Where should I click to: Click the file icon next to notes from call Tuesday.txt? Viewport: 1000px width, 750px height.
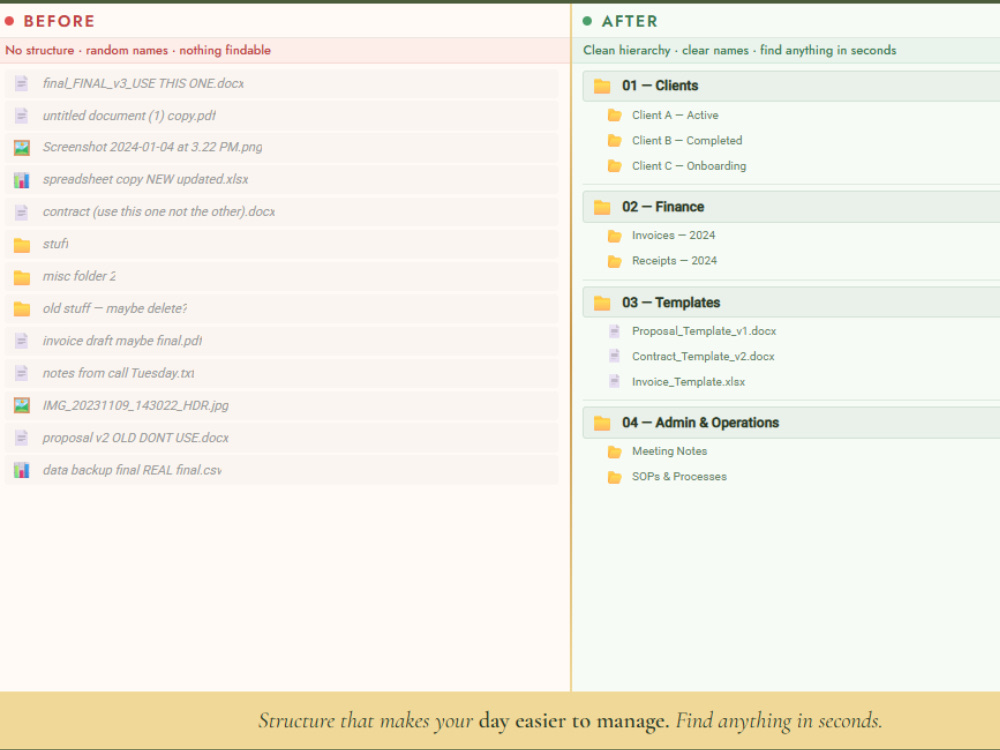pos(21,374)
